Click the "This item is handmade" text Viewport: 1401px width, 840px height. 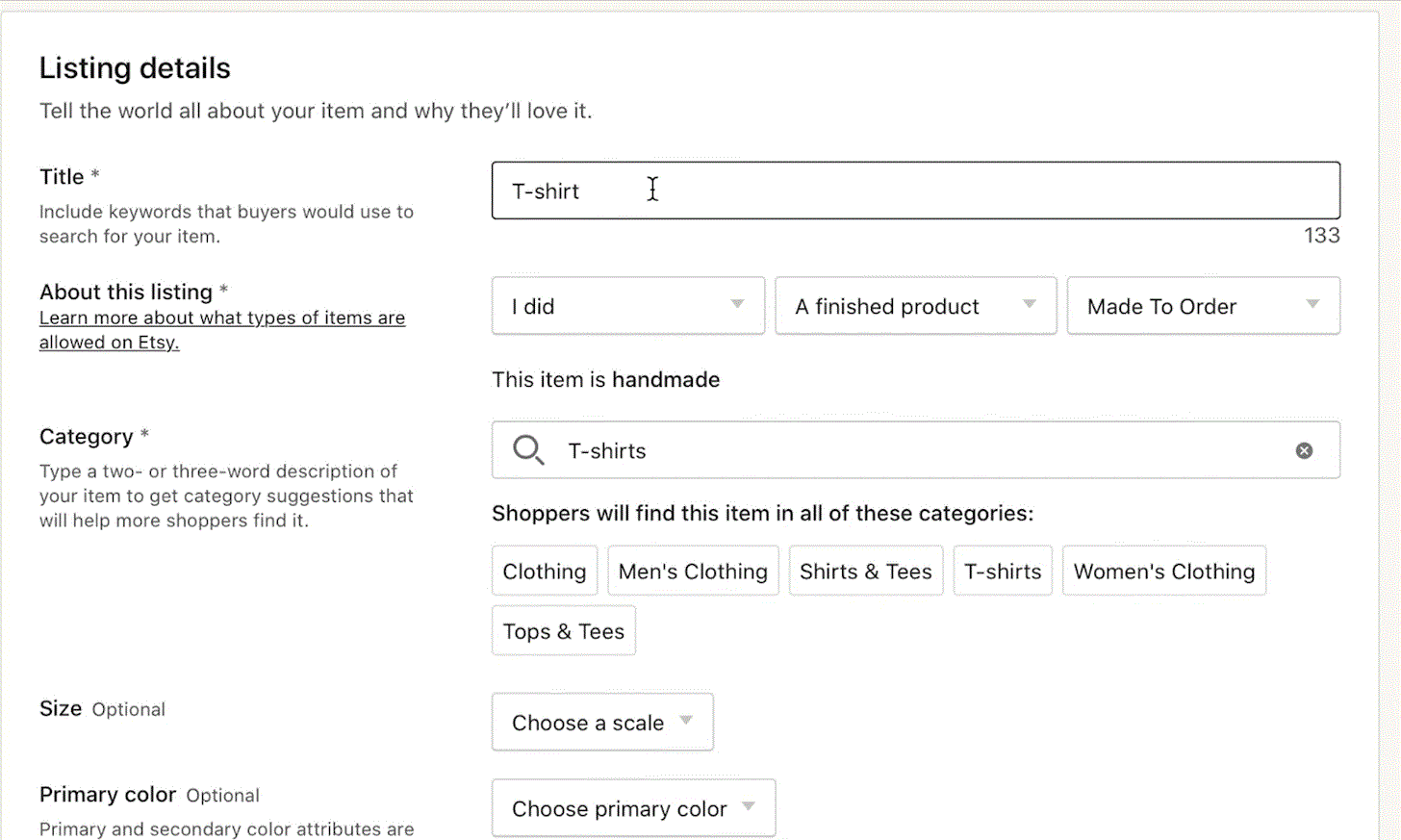click(x=606, y=380)
